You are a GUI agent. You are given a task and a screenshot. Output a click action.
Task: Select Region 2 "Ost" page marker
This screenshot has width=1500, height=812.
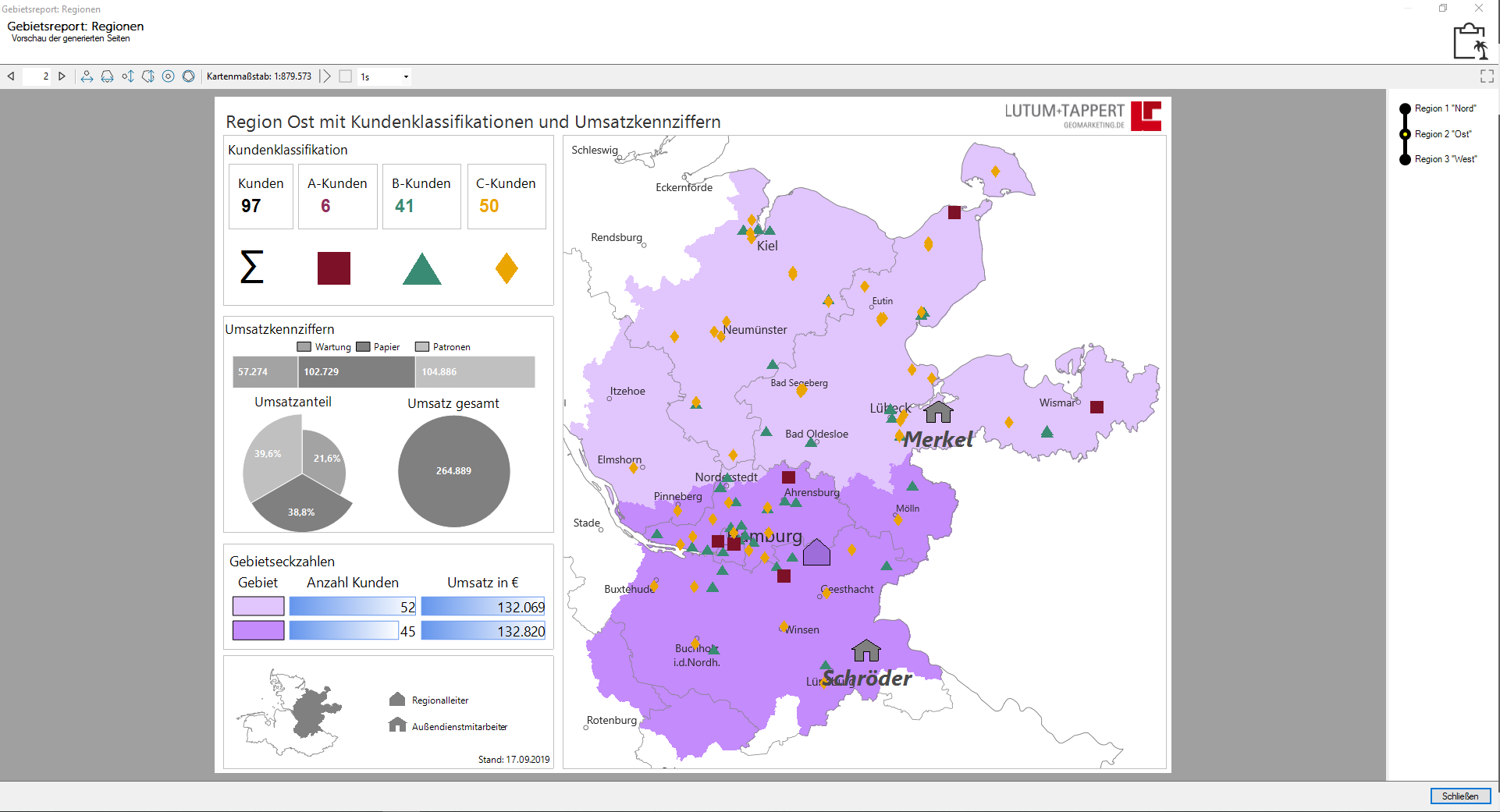pos(1405,134)
